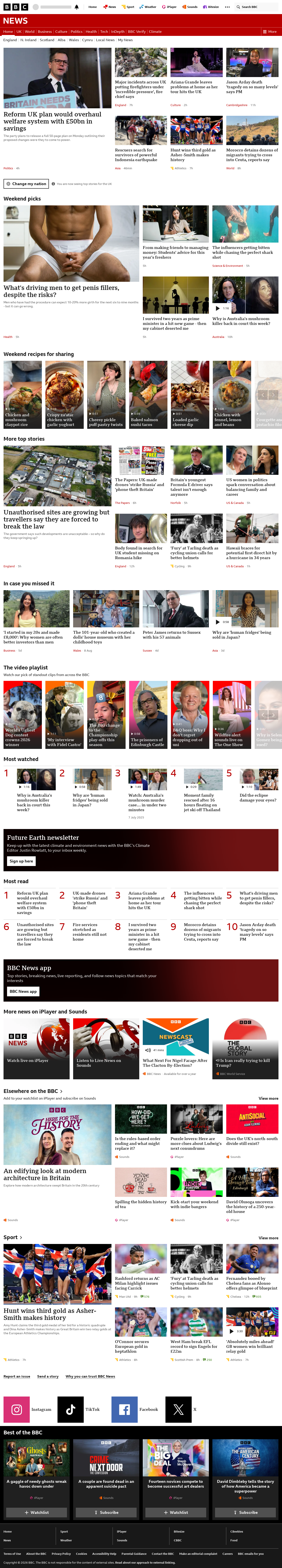Screen dimensions: 282x1568
Task: Select iPlayer in the top navigation
Action: 170,7
